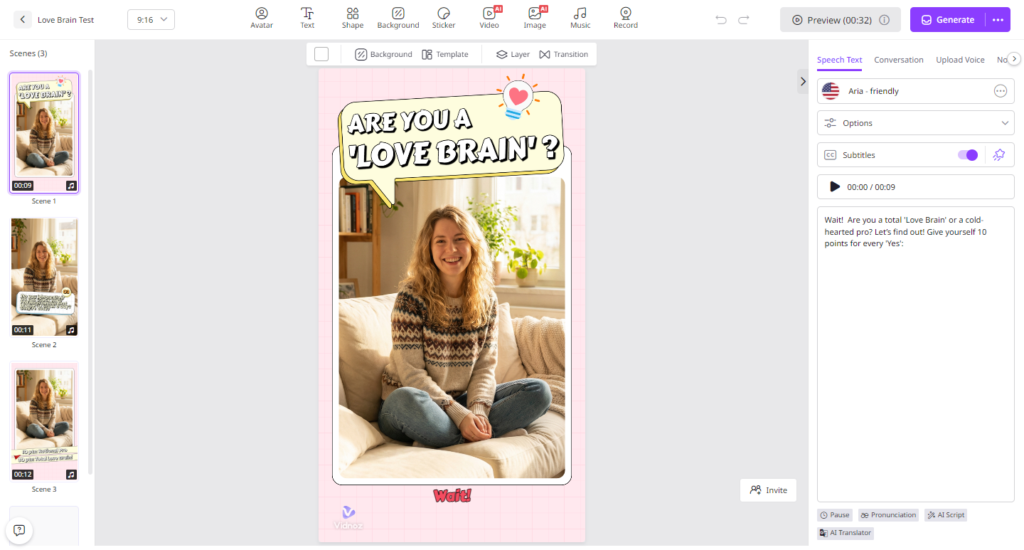Switch to the Upload Voice tab
The height and width of the screenshot is (550, 1024).
[x=959, y=59]
